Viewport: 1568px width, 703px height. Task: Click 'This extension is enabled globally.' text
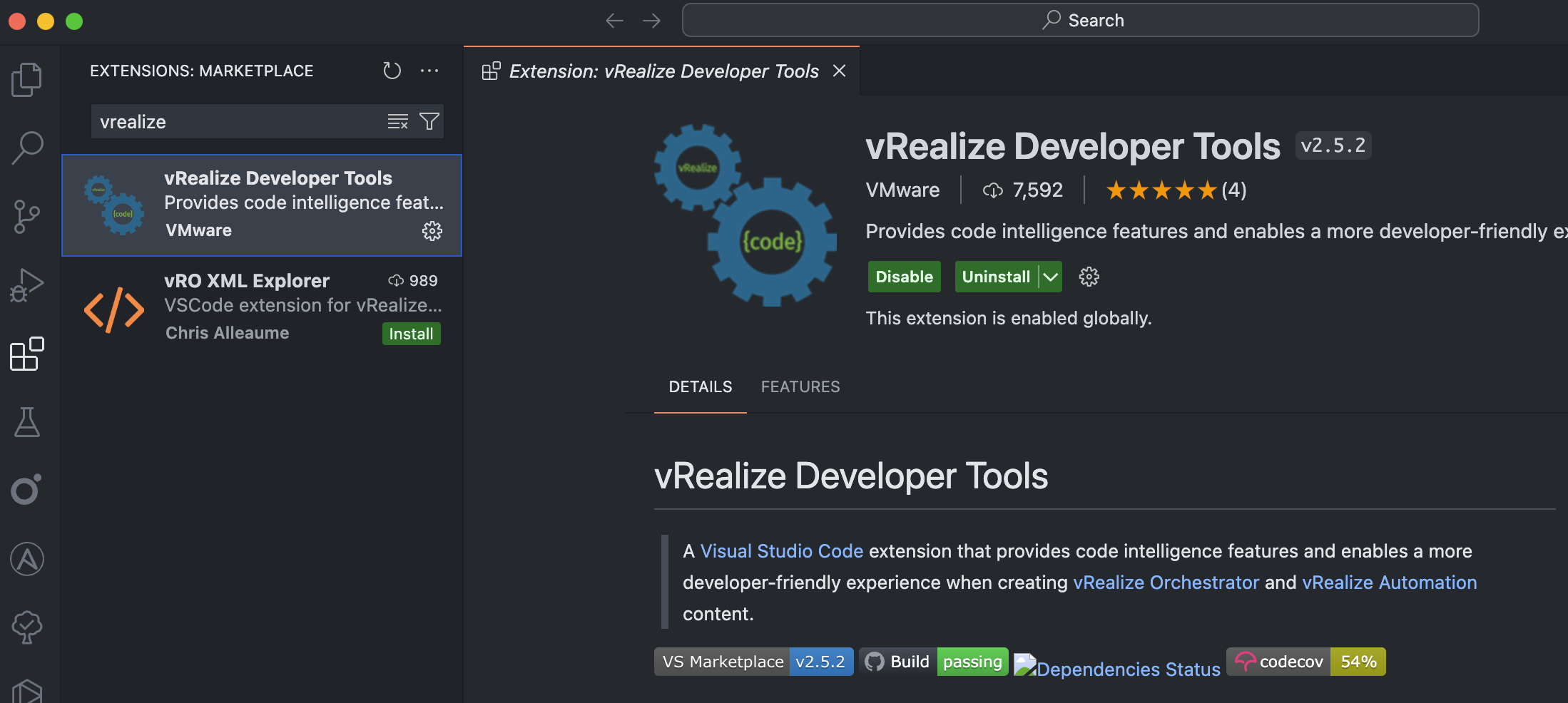coord(1008,318)
